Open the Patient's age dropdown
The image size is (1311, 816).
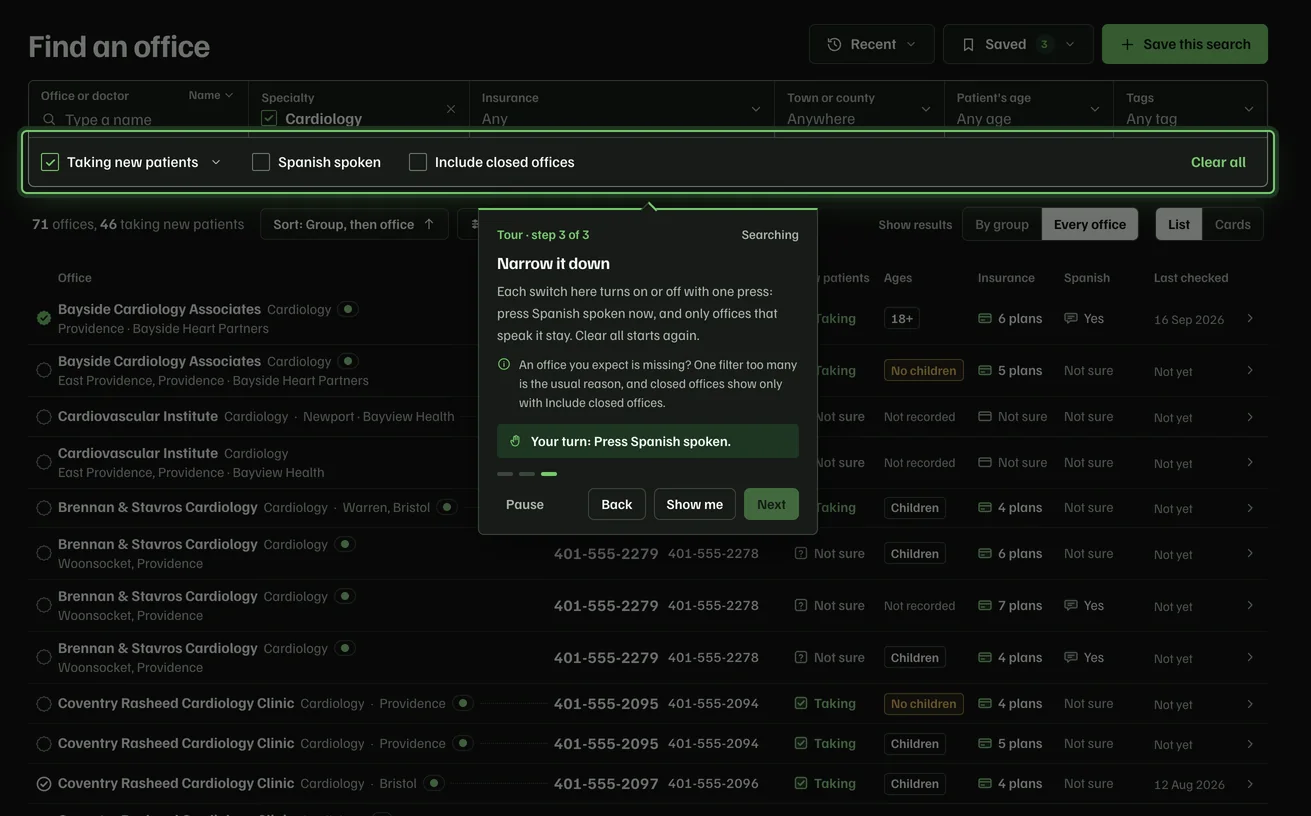(x=1028, y=109)
